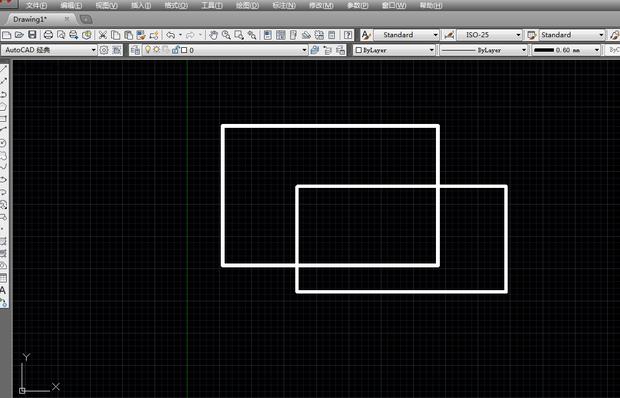Activate the Pan hand tool
Viewport: 620px width, 398px height.
pyautogui.click(x=214, y=35)
